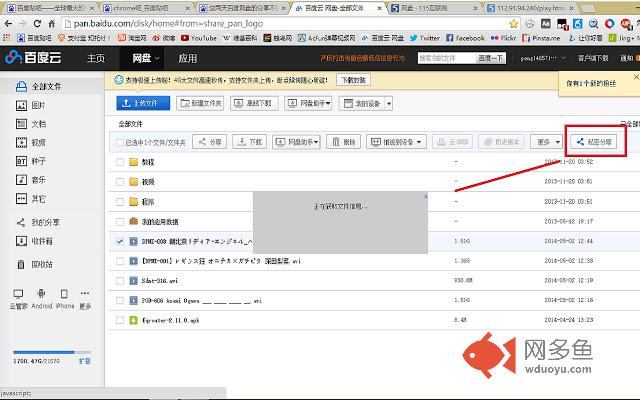Open the Facebook bookmark

click(x=465, y=38)
